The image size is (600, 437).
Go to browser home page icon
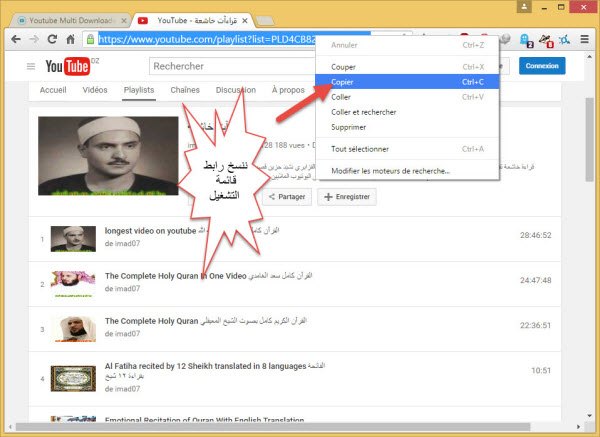click(x=70, y=39)
